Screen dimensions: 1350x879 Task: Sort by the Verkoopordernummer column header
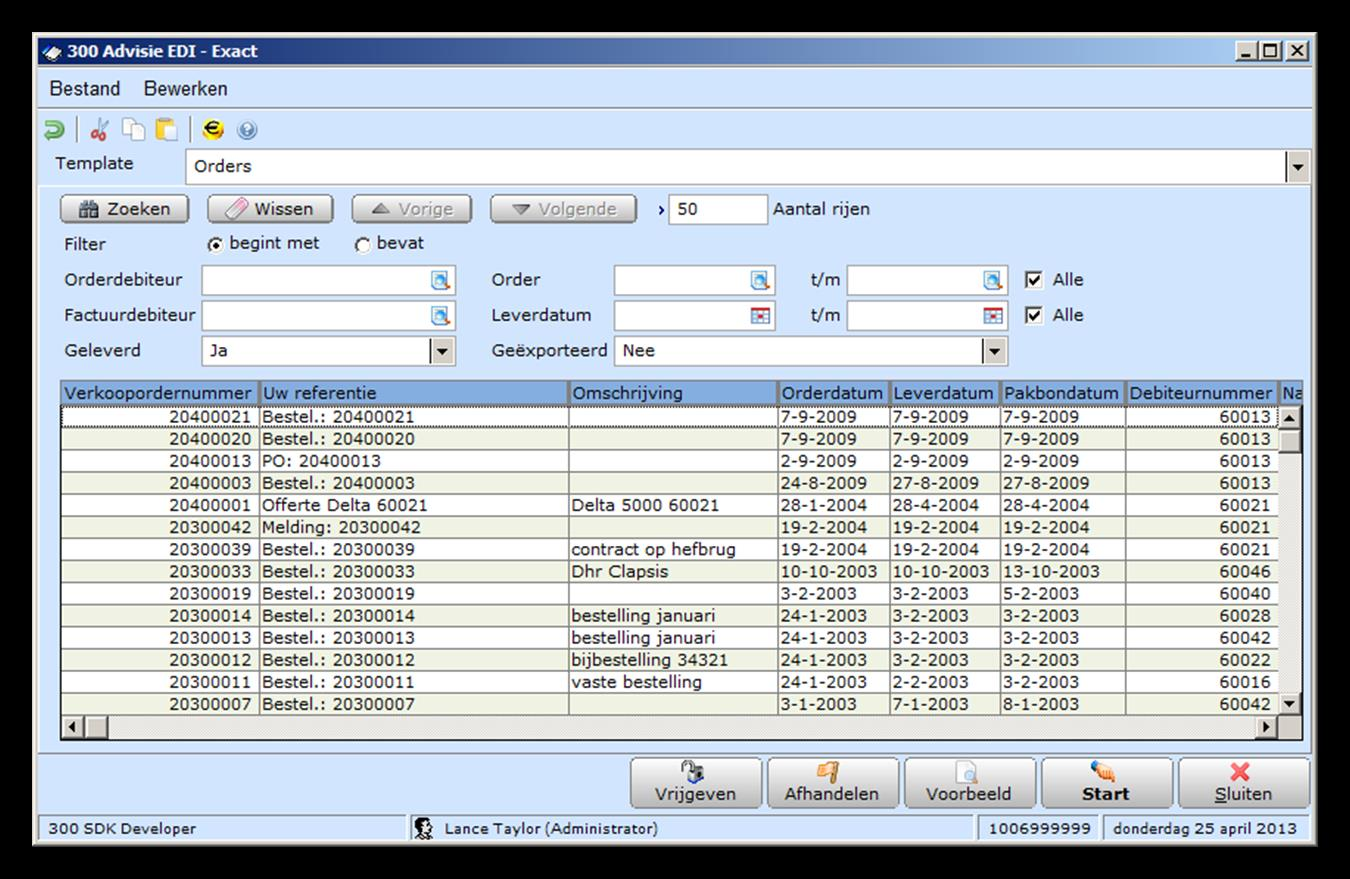pyautogui.click(x=160, y=393)
